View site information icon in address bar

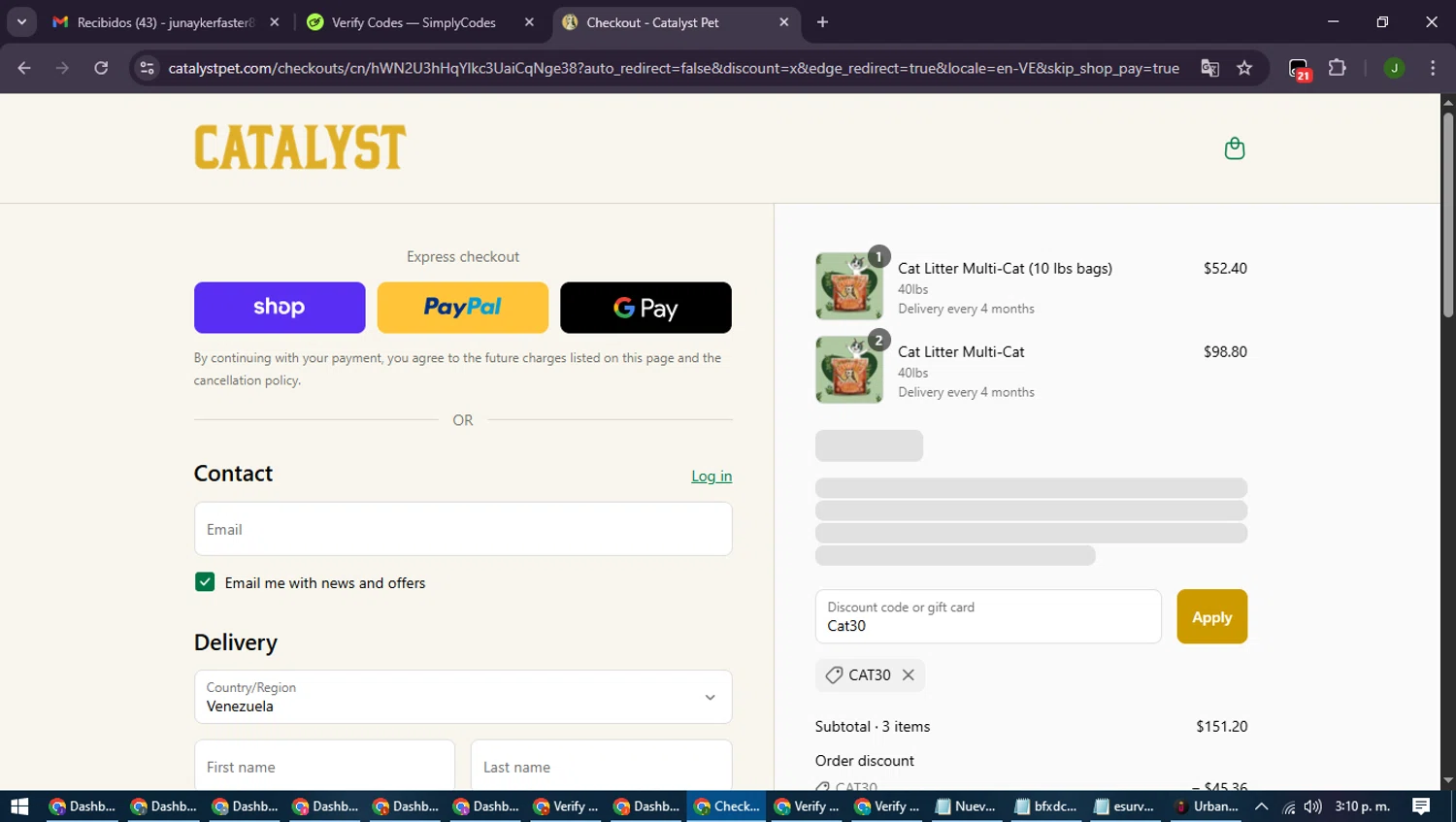point(147,68)
